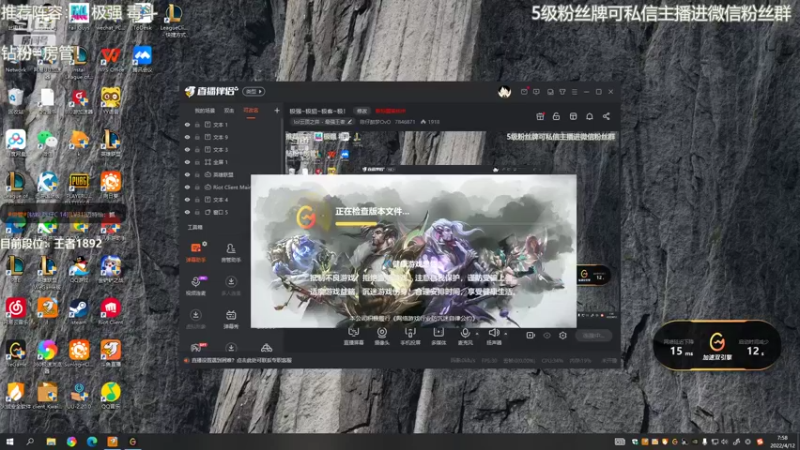The height and width of the screenshot is (450, 800).
Task: Toggle eye icon for 文本 4 source
Action: 187,199
